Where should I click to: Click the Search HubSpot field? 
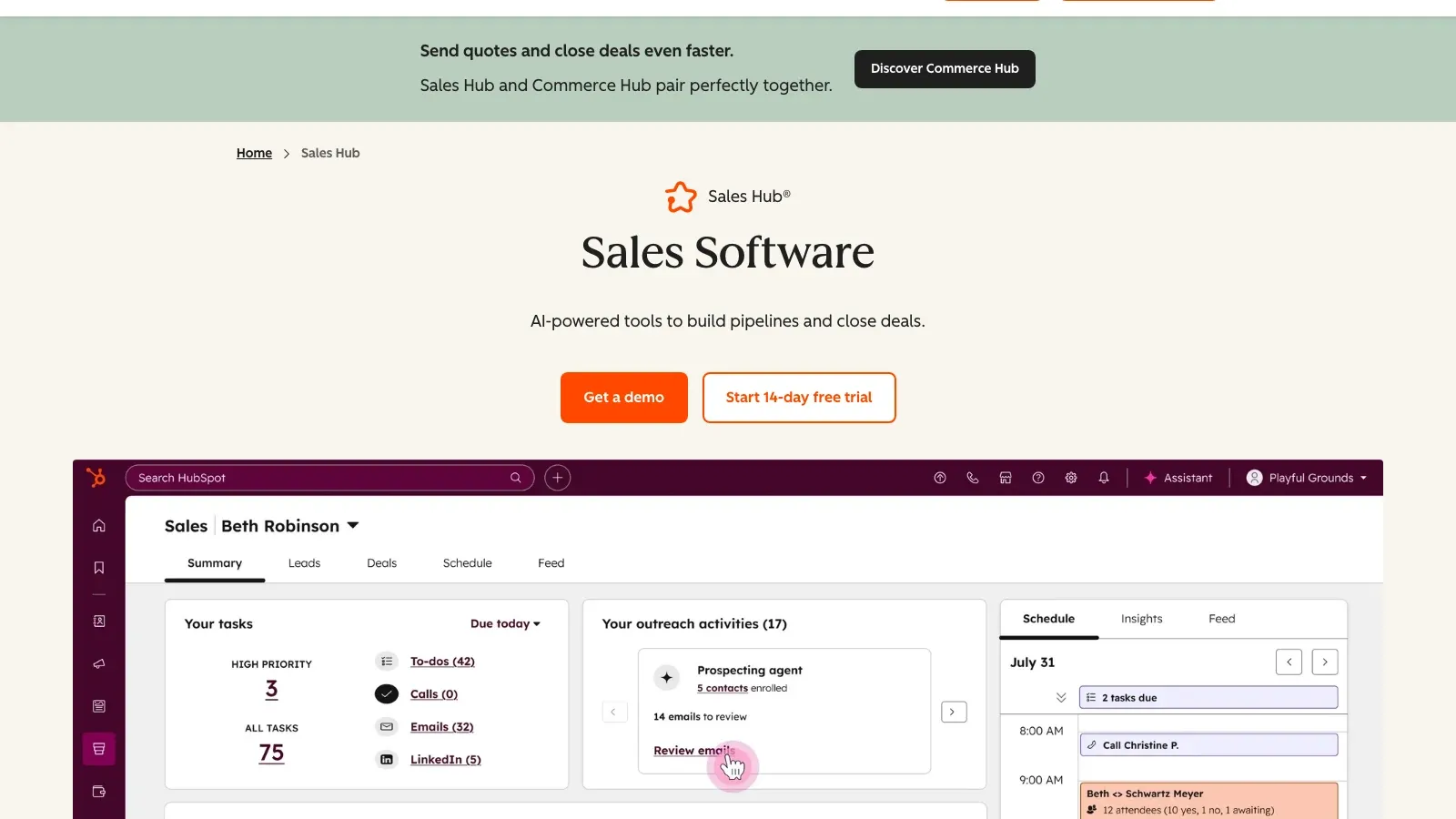pos(329,478)
